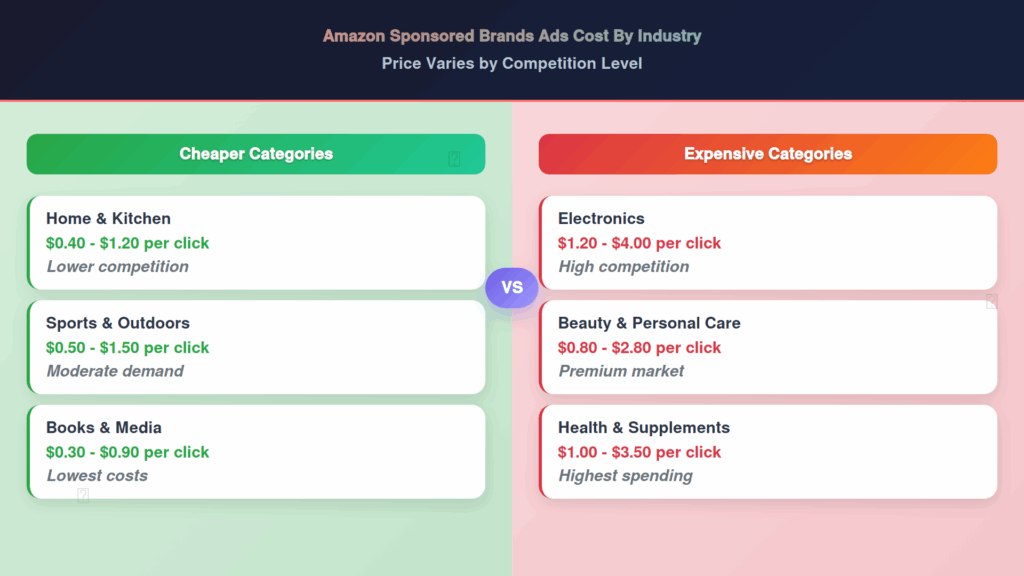This screenshot has height=576, width=1024.
Task: Click the Sports & Outdoors card title
Action: [117, 323]
